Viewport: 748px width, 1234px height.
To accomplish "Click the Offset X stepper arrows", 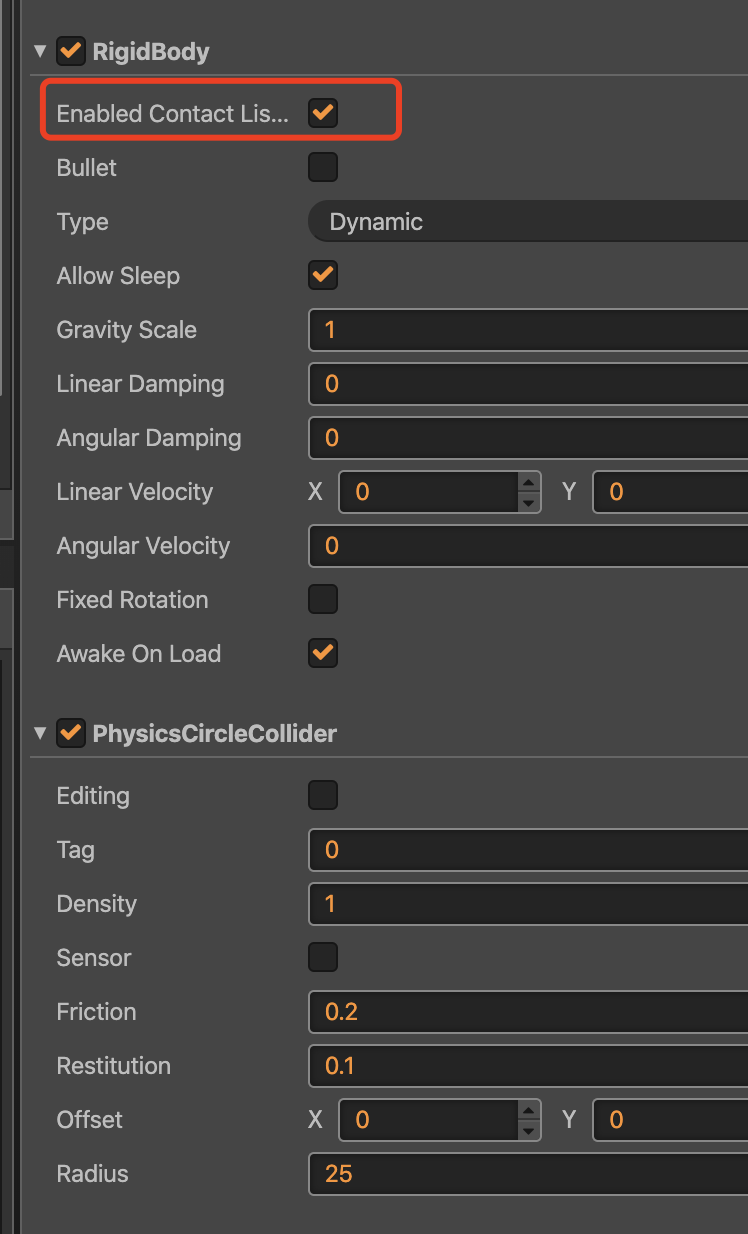I will [x=528, y=1119].
